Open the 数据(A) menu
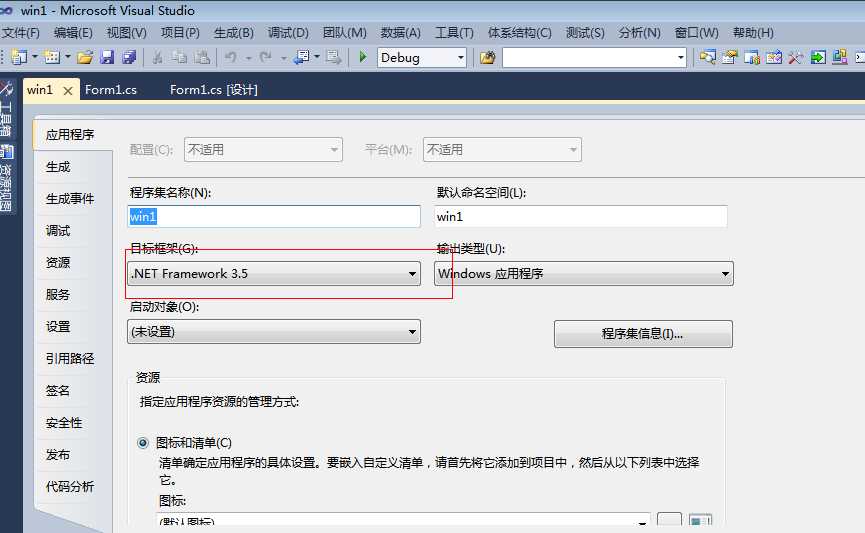 (x=401, y=33)
